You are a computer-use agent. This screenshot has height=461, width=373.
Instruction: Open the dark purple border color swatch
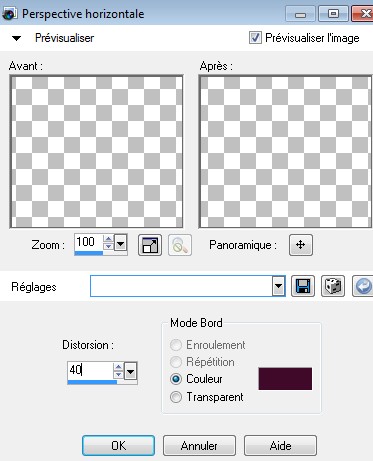pyautogui.click(x=285, y=379)
